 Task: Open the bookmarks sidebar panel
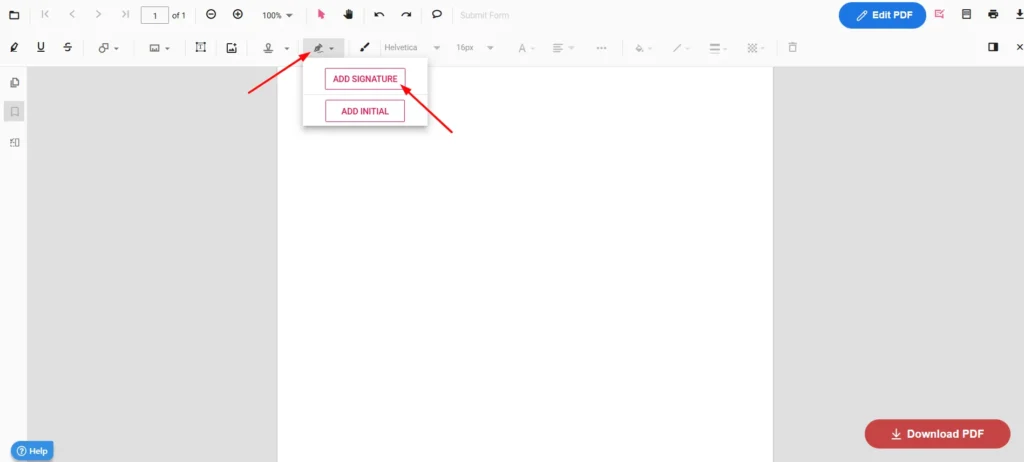(14, 112)
